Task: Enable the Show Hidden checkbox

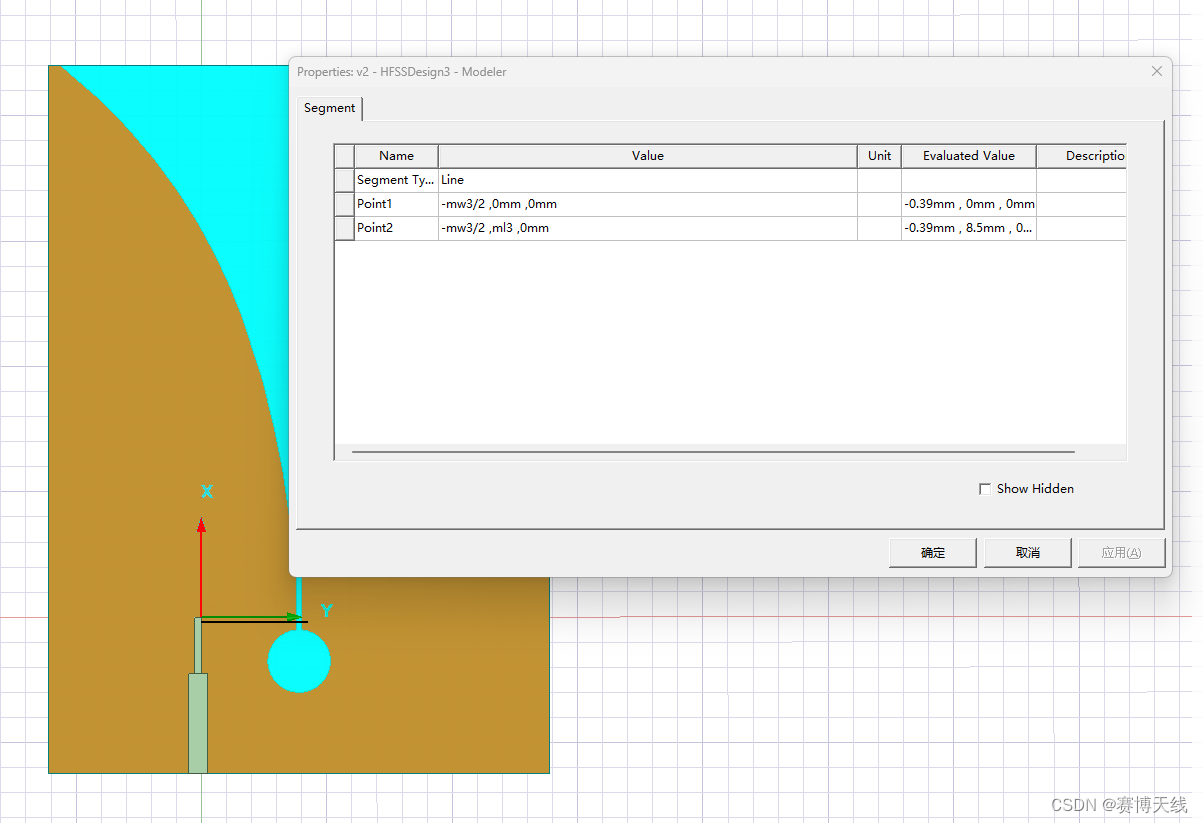Action: (x=985, y=489)
